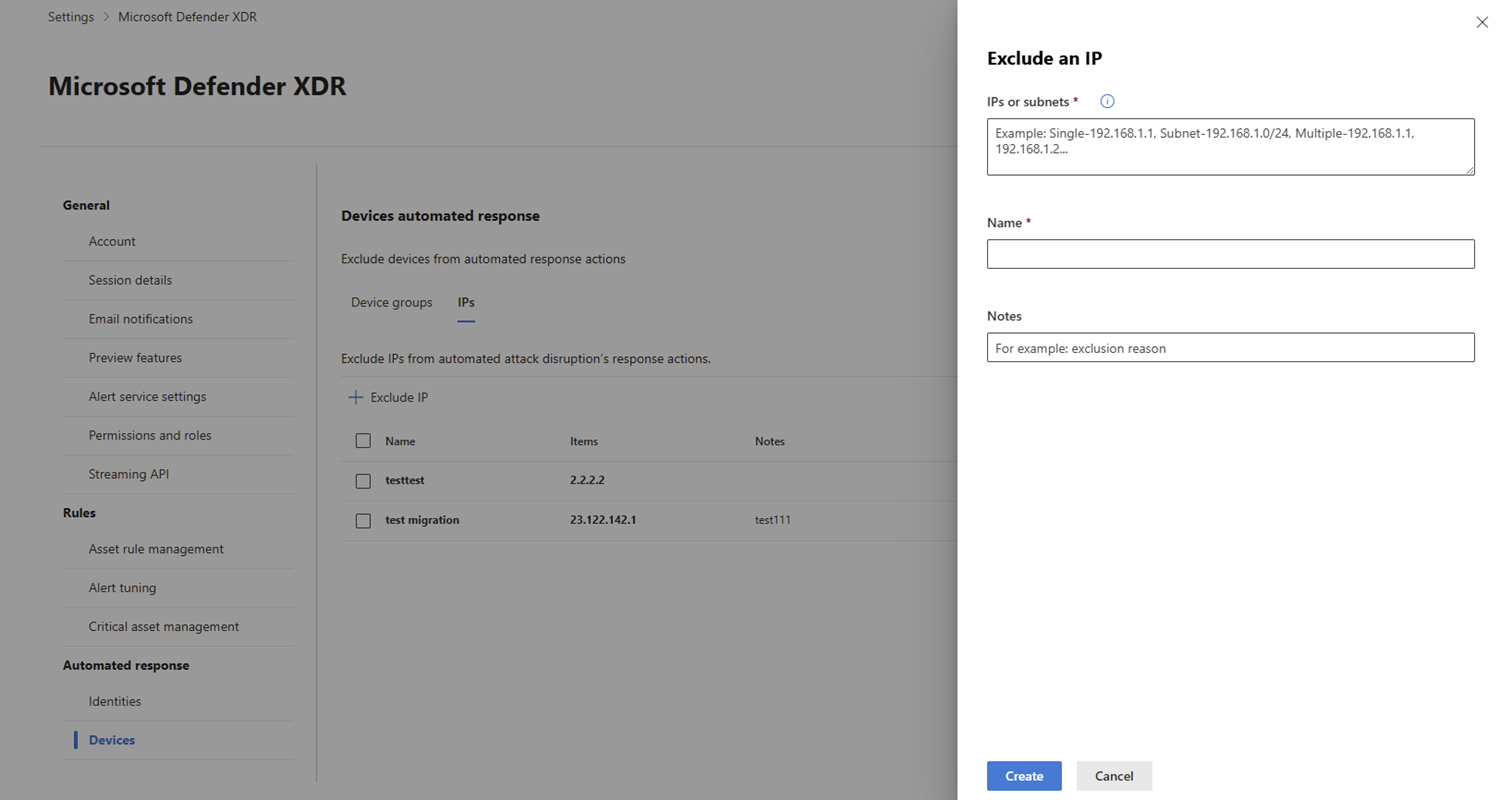Select the test migration row checkbox
The width and height of the screenshot is (1500, 800).
click(x=363, y=521)
